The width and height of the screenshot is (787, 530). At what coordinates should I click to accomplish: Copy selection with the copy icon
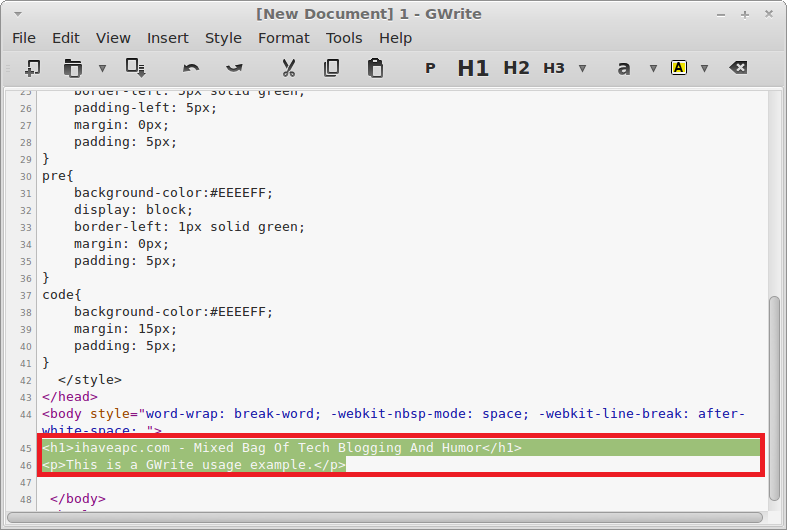332,68
